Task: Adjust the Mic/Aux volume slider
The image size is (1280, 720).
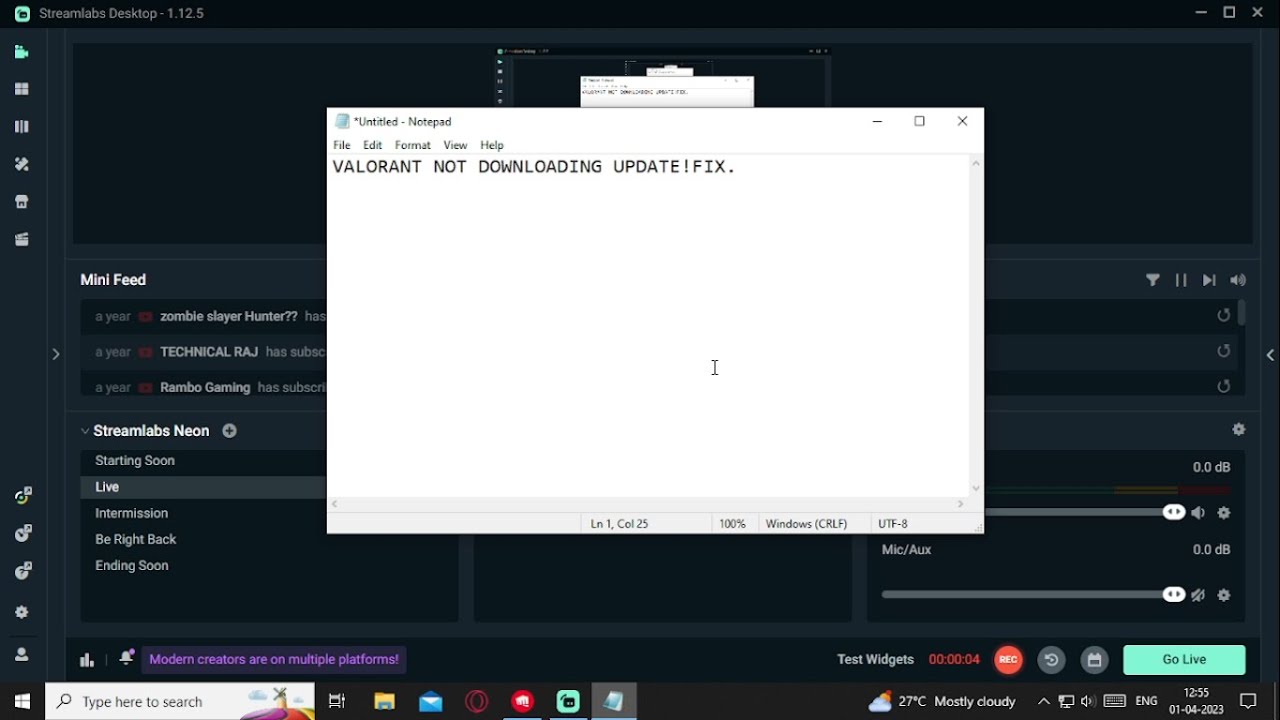Action: pos(1033,595)
